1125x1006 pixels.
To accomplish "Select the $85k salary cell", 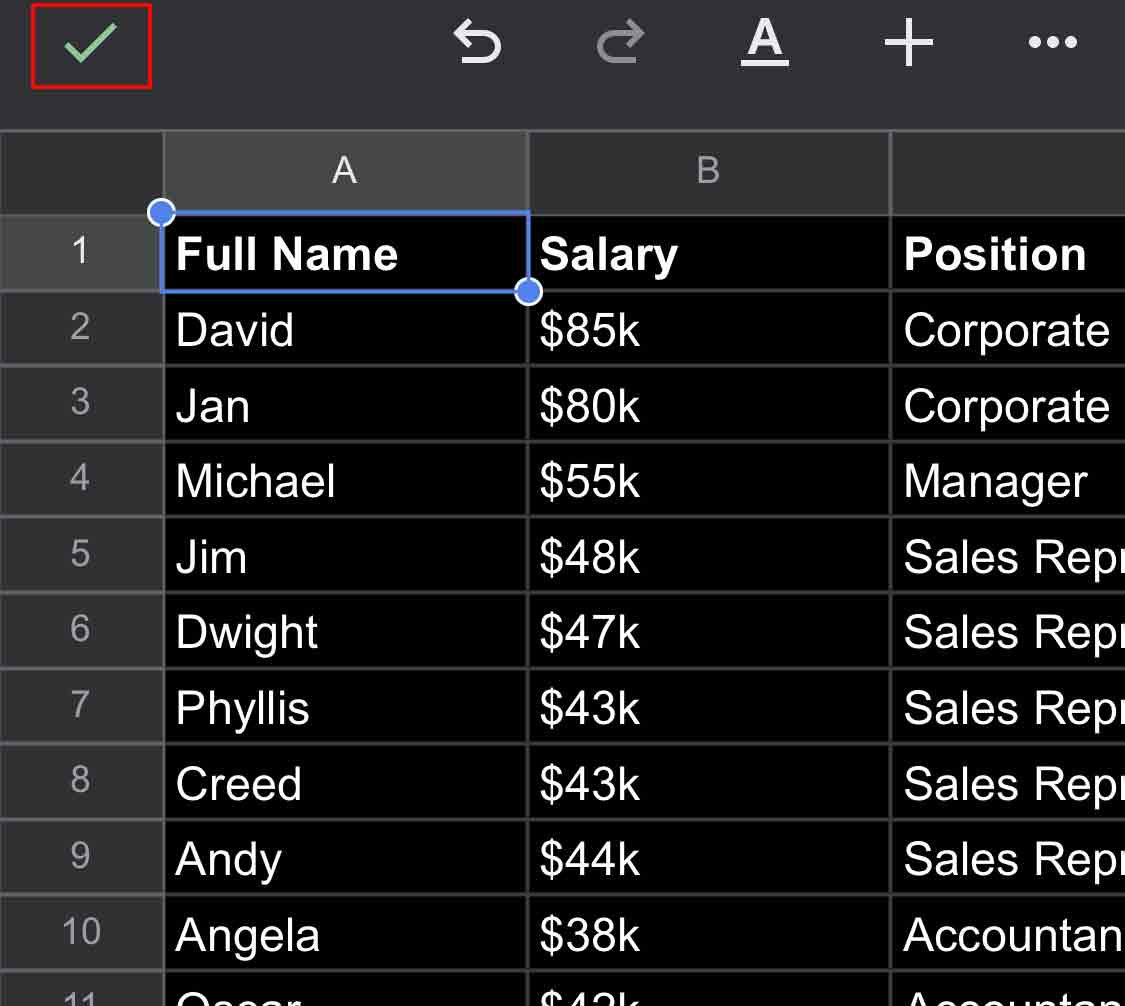I will [708, 330].
